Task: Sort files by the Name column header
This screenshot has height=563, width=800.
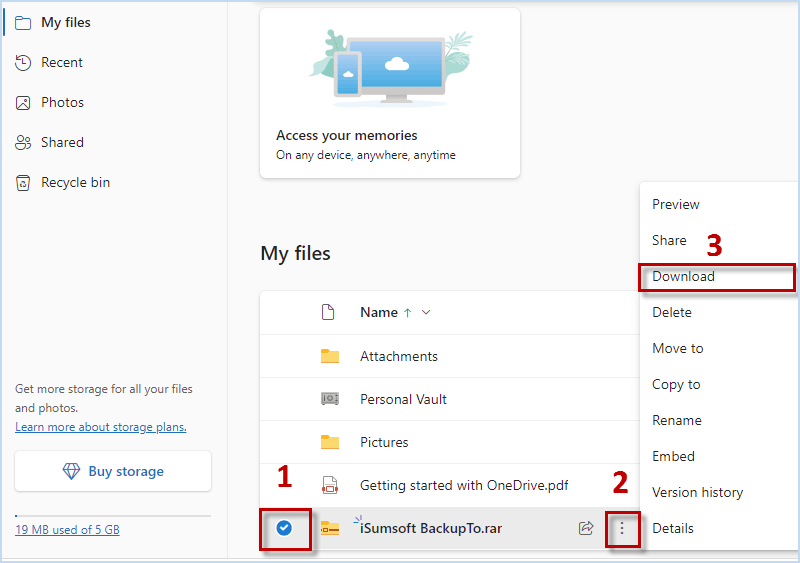Action: tap(379, 312)
